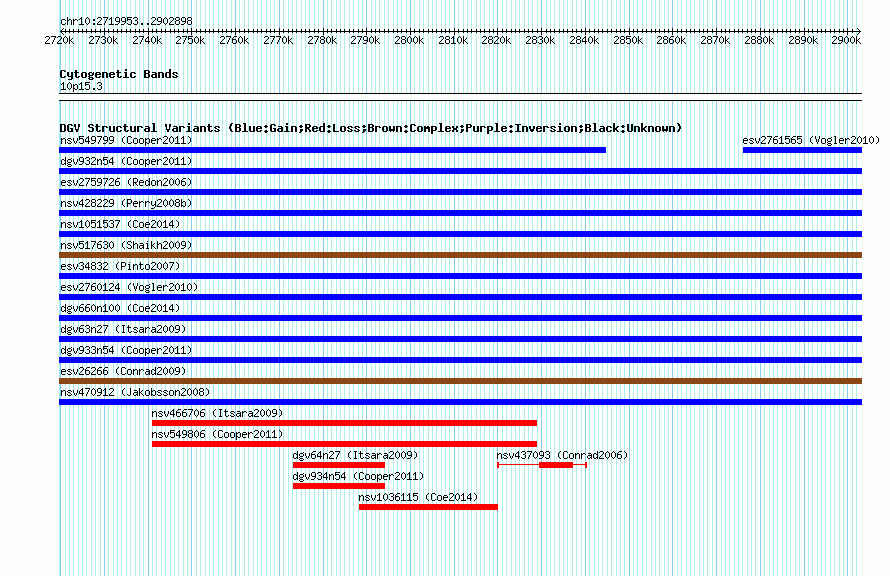Image resolution: width=890 pixels, height=576 pixels.
Task: Click the 2900k ruler tick label
Action: pos(846,40)
